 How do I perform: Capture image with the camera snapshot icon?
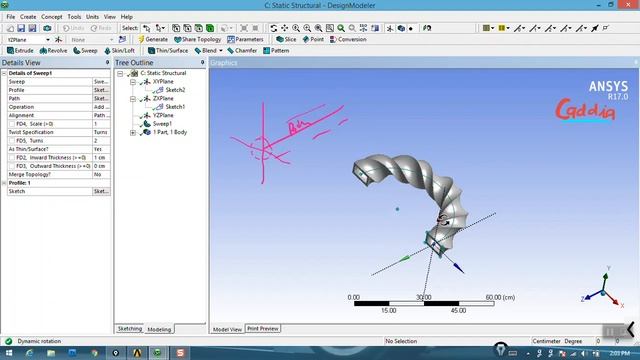coord(47,28)
